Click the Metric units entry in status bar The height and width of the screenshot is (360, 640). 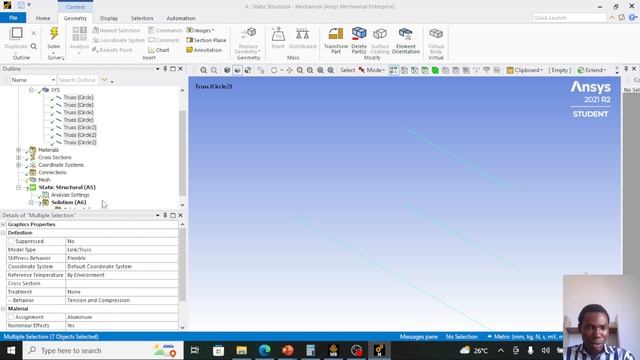[526, 337]
